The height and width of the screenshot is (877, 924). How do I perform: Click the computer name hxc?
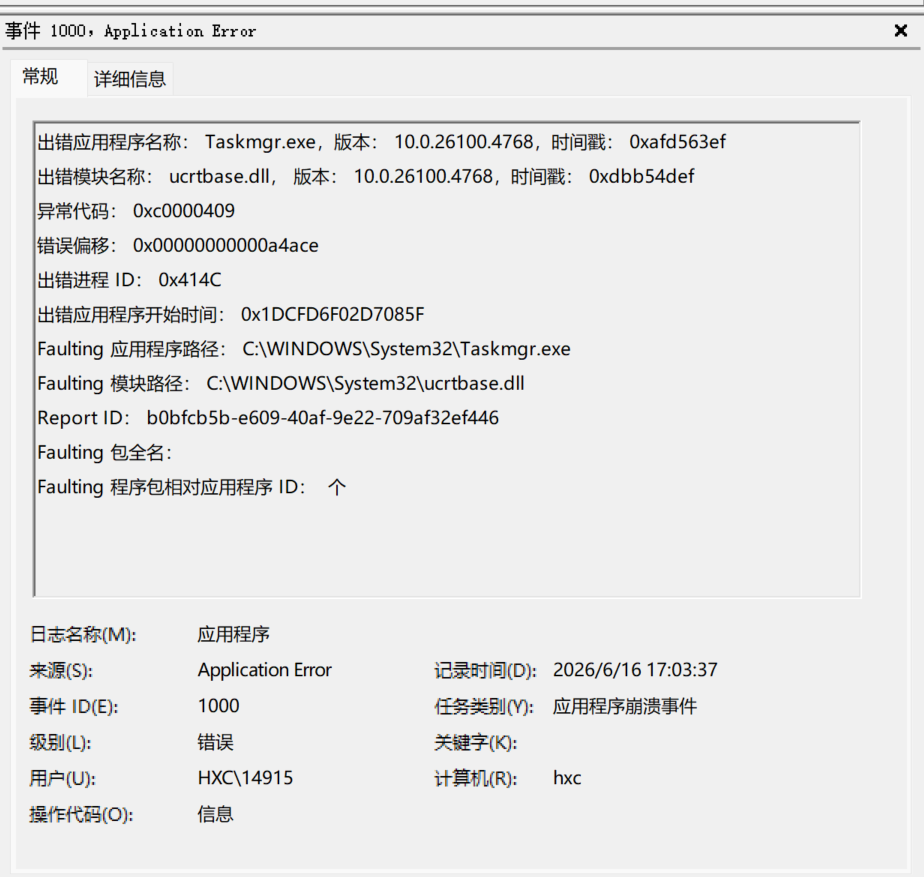567,778
